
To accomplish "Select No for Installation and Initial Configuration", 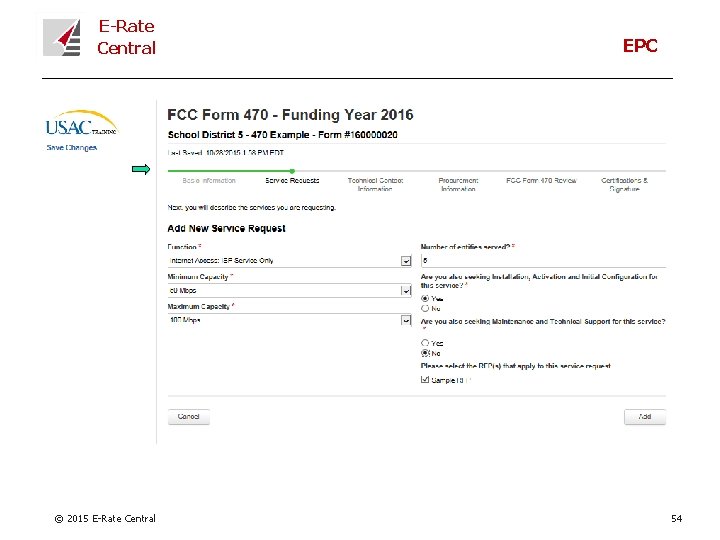I will click(x=425, y=308).
